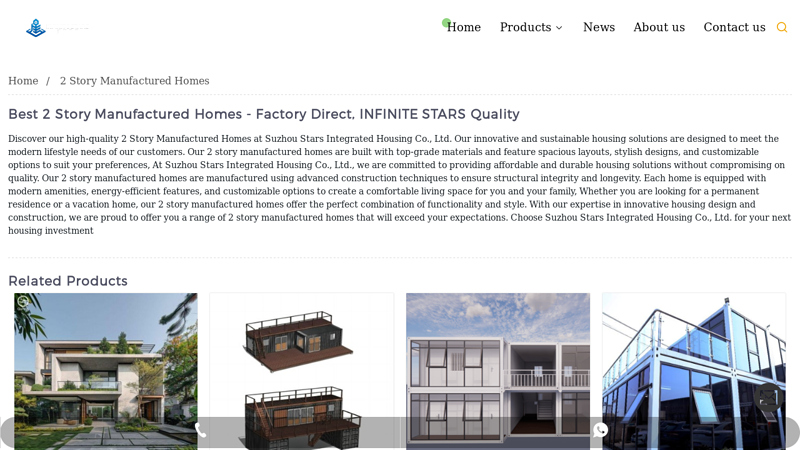The height and width of the screenshot is (450, 800).
Task: Open the Contact us page
Action: [734, 28]
